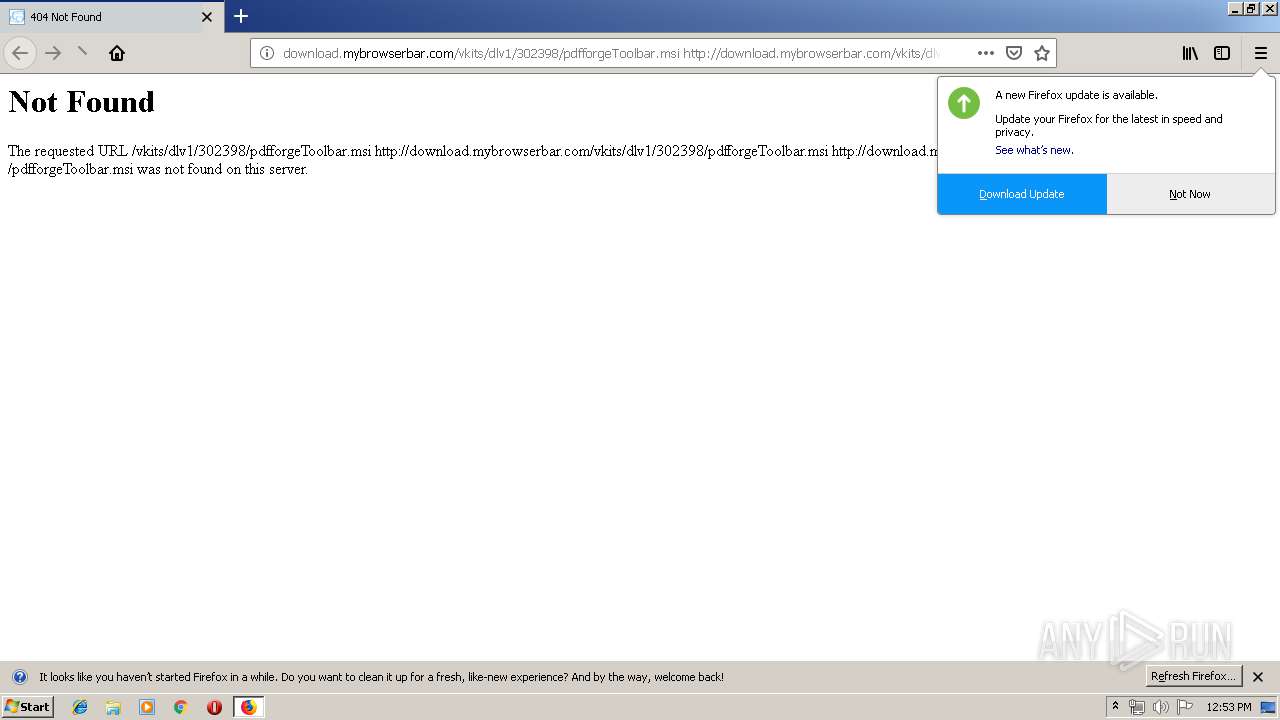Open the See what's new link
This screenshot has width=1280, height=720.
(x=1034, y=150)
